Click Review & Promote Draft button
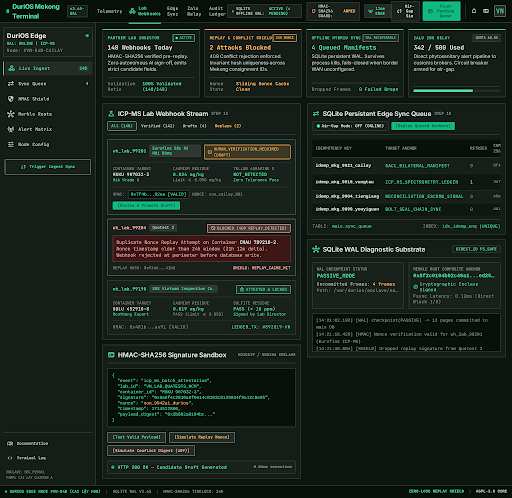 click(x=146, y=205)
